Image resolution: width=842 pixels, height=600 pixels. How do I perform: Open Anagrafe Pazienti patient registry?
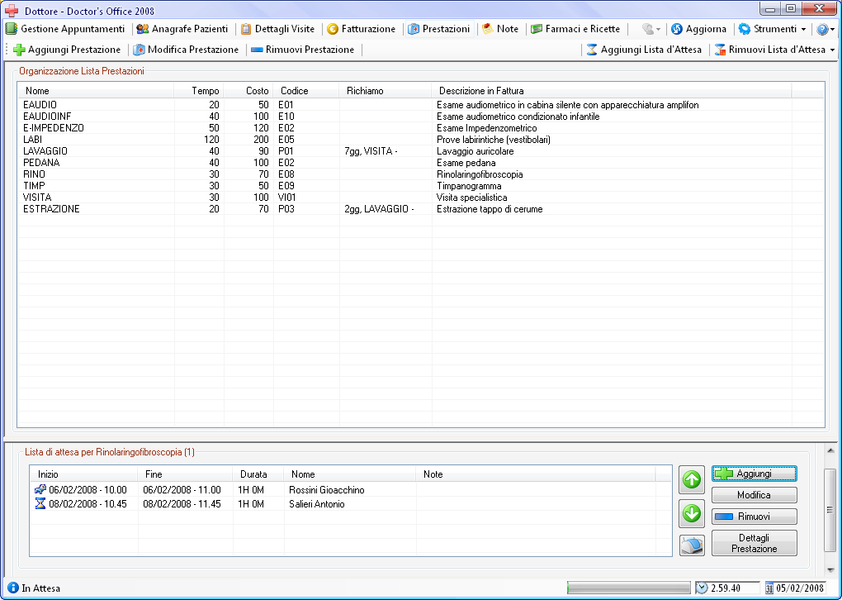(182, 29)
